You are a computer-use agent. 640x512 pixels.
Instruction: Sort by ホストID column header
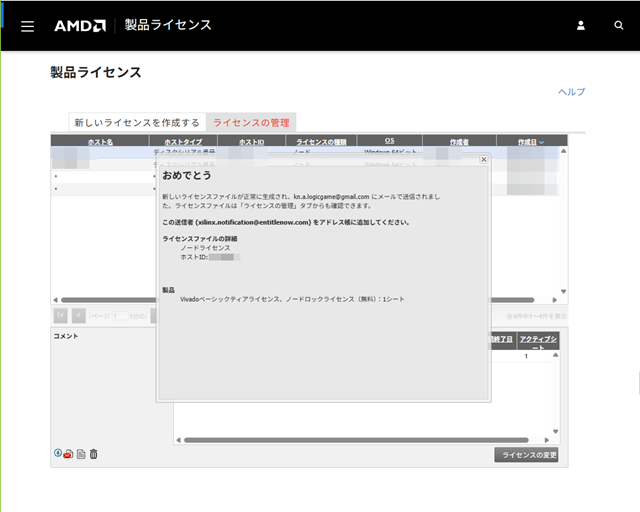tap(251, 142)
